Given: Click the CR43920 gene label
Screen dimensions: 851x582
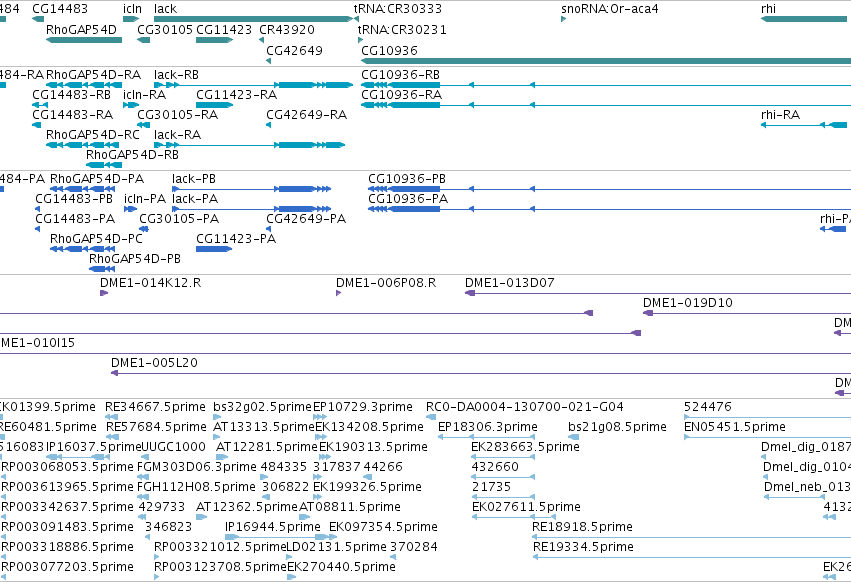Looking at the screenshot, I should [287, 30].
